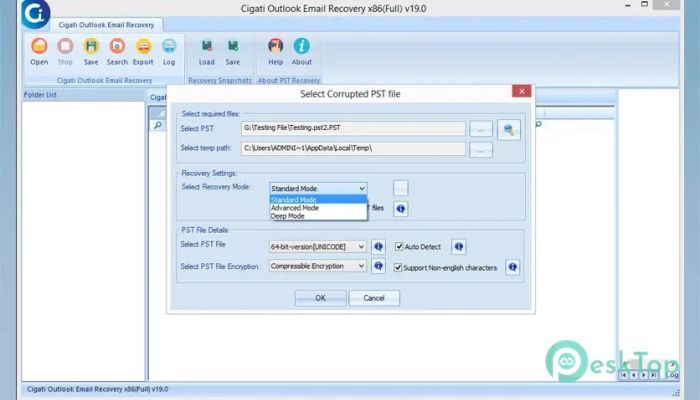Viewport: 700px width, 400px height.
Task: Open a PST file with the Open icon
Action: coord(39,52)
